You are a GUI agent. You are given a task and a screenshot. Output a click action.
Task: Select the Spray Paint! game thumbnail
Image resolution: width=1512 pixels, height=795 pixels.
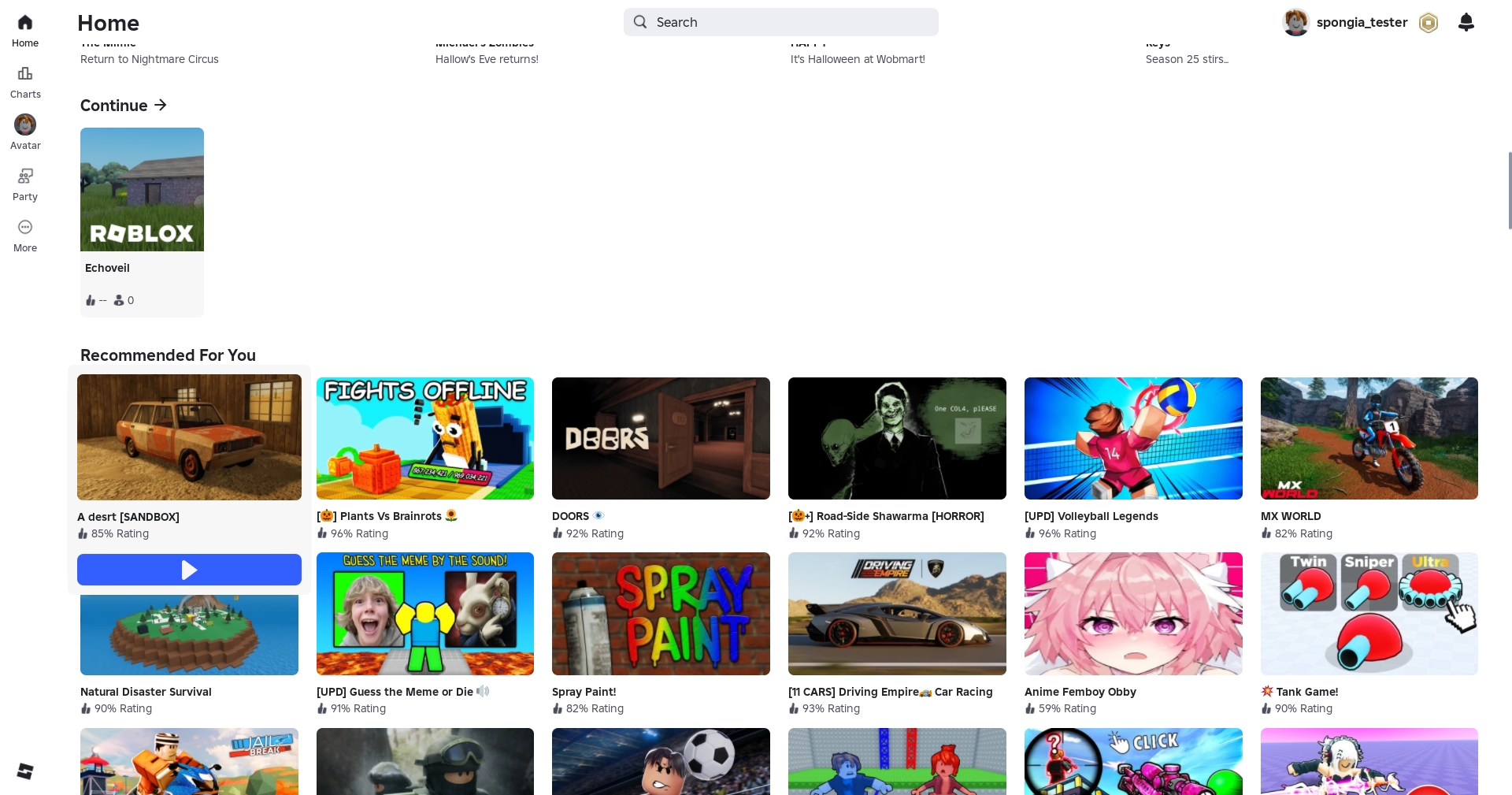pyautogui.click(x=661, y=614)
